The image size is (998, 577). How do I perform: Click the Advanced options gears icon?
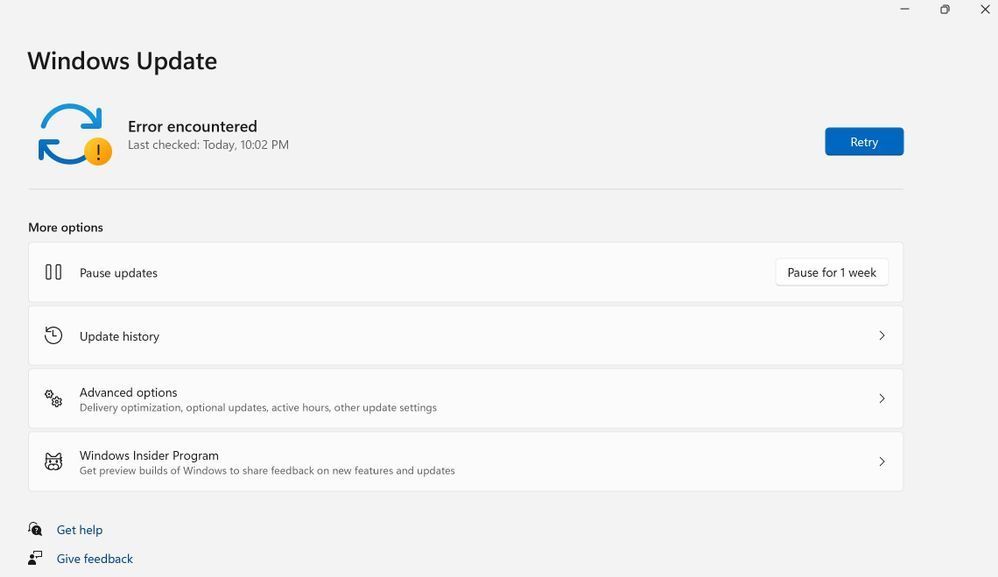click(53, 399)
